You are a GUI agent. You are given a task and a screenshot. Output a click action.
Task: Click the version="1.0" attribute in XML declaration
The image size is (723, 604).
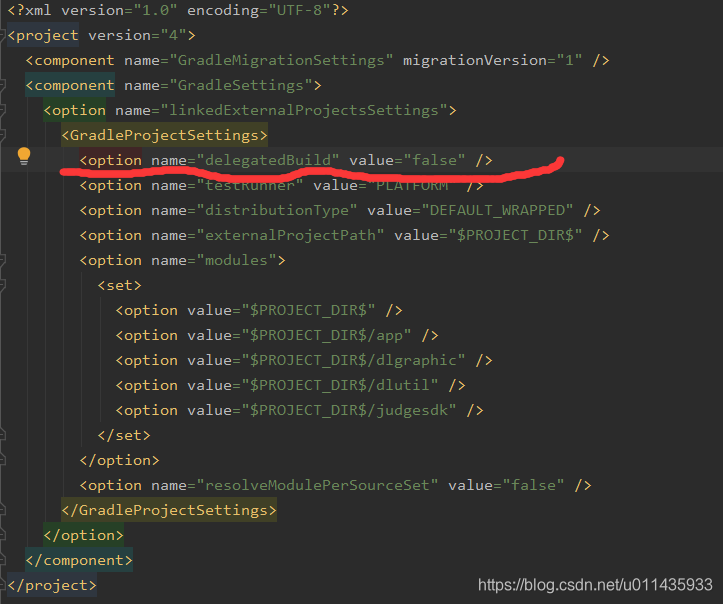119,10
